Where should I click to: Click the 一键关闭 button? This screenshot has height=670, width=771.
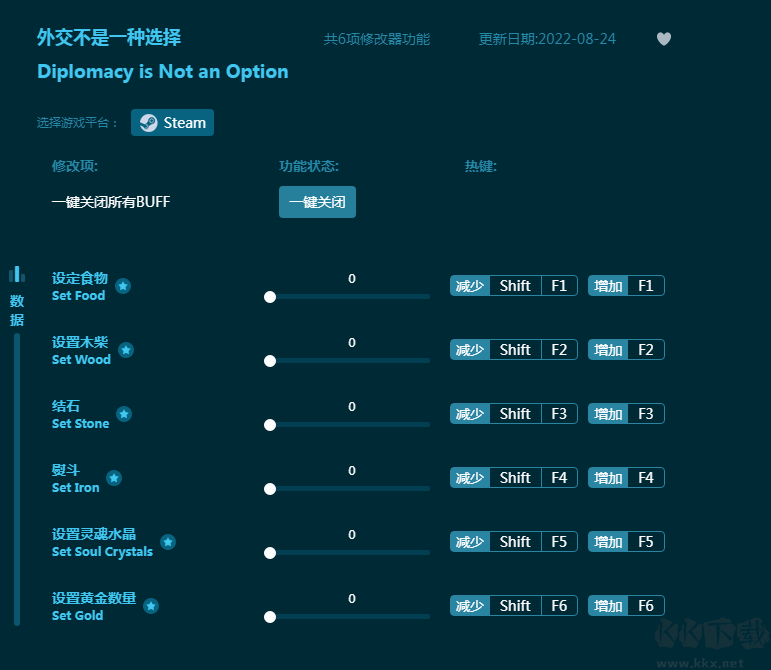tap(317, 202)
